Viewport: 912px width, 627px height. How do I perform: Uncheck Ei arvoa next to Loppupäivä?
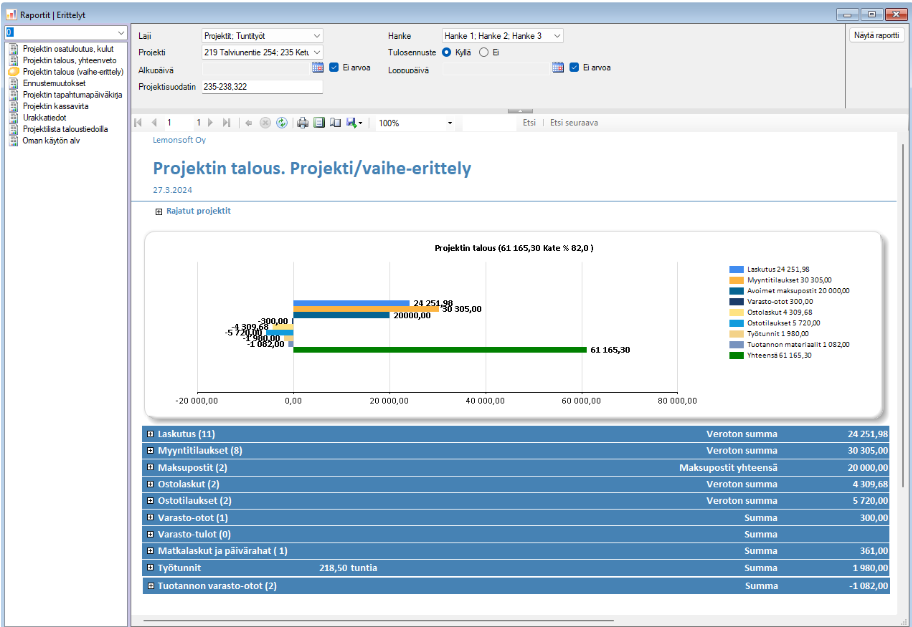(575, 68)
